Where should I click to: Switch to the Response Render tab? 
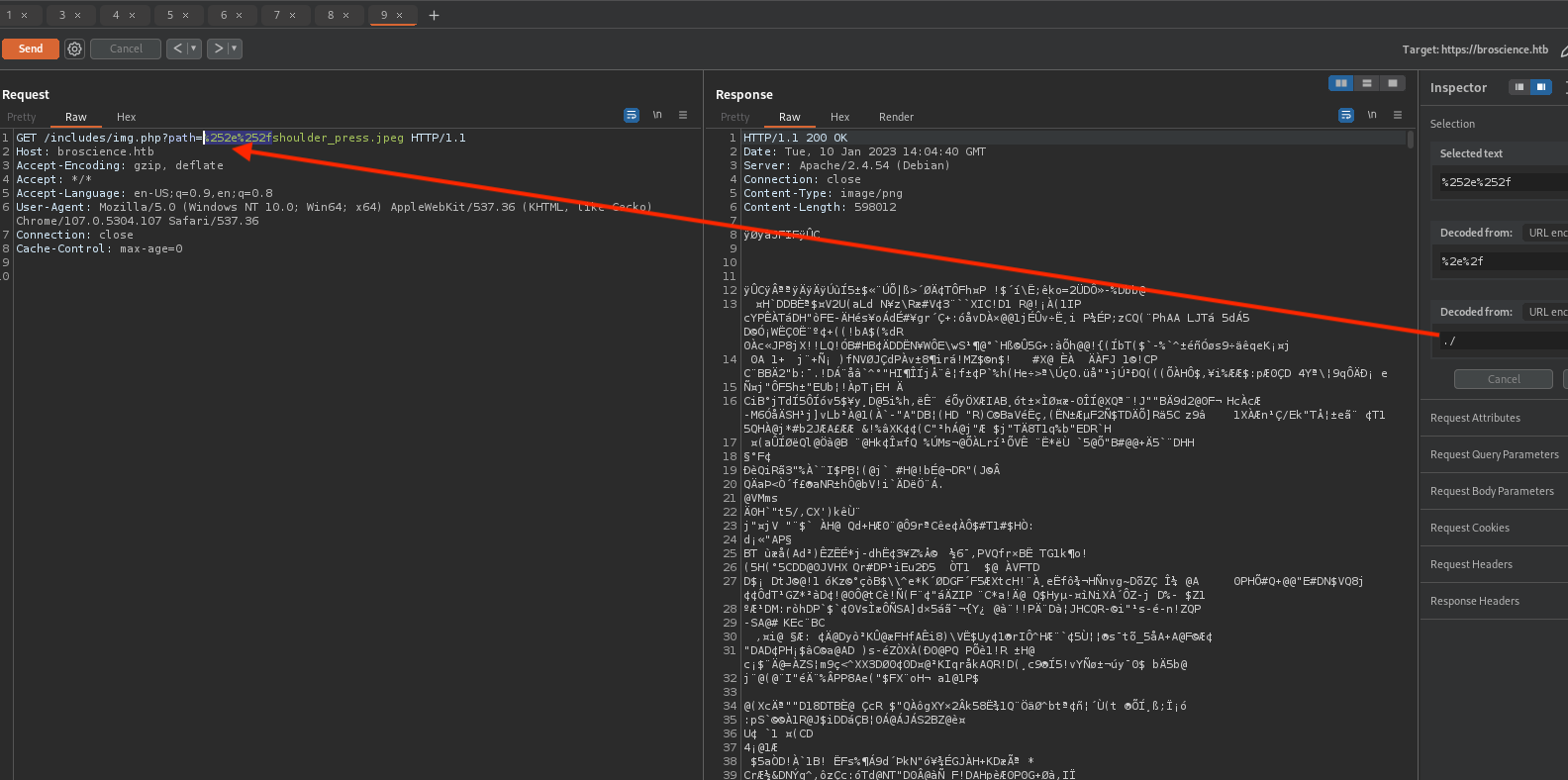coord(896,117)
